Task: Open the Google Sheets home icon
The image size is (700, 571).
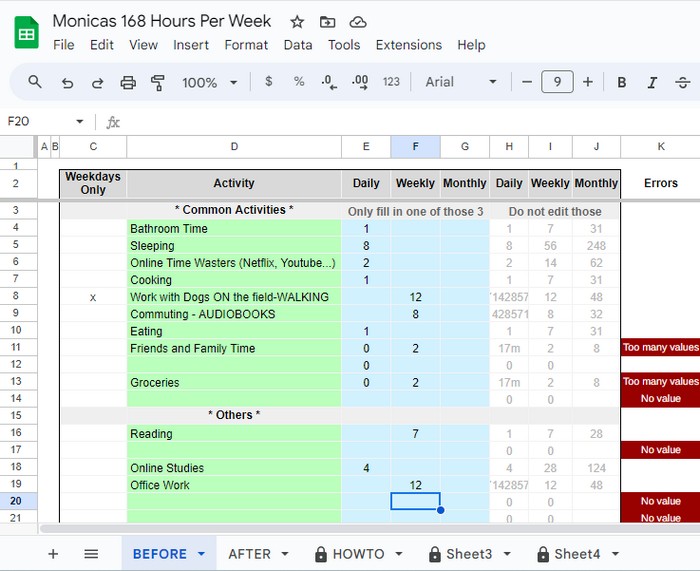Action: [x=26, y=32]
